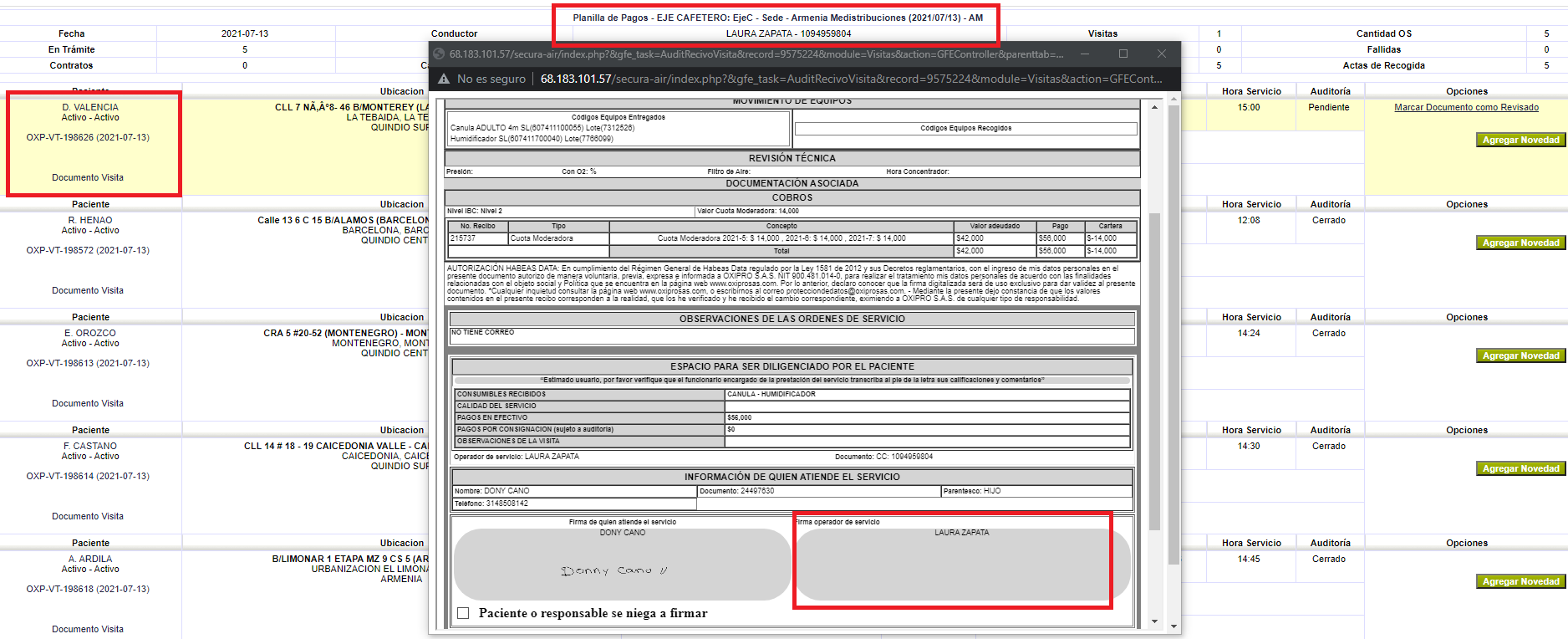Close the popup browser window

[x=1162, y=54]
